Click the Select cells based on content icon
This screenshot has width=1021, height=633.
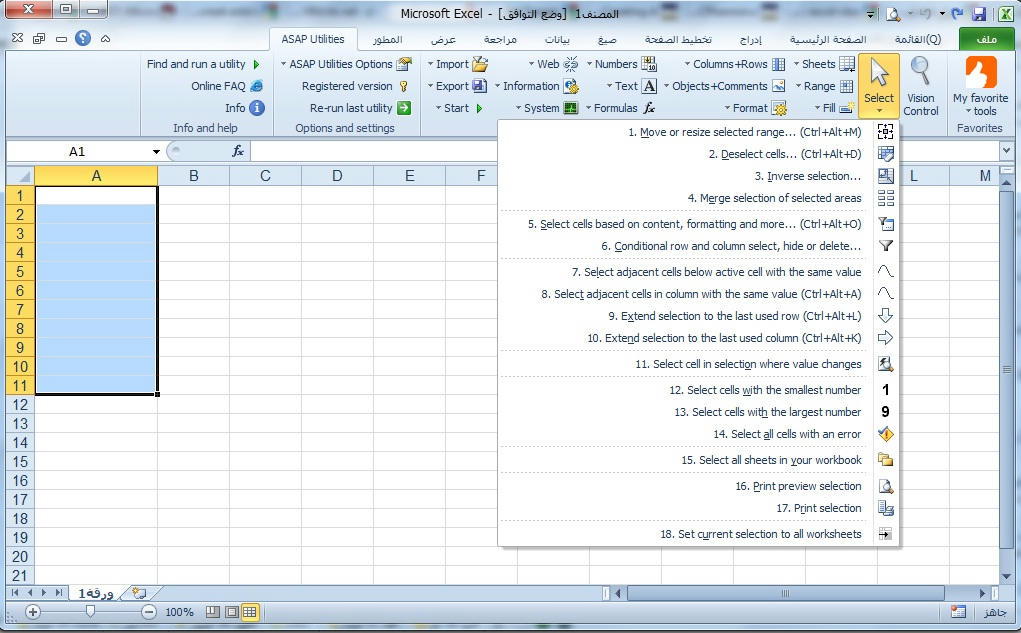click(x=885, y=224)
